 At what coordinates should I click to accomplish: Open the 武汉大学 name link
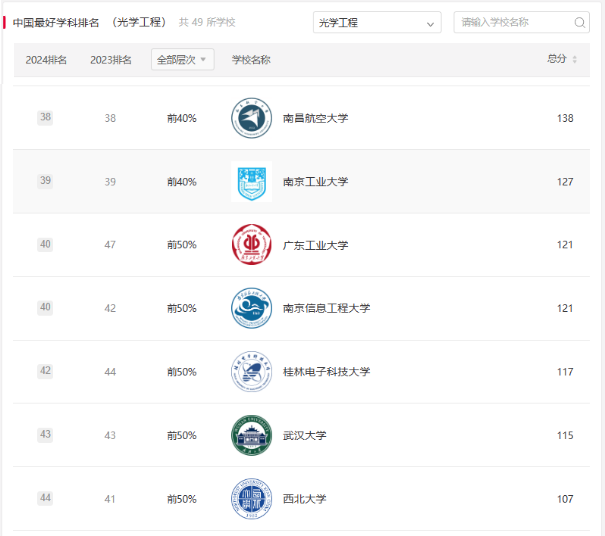[304, 435]
